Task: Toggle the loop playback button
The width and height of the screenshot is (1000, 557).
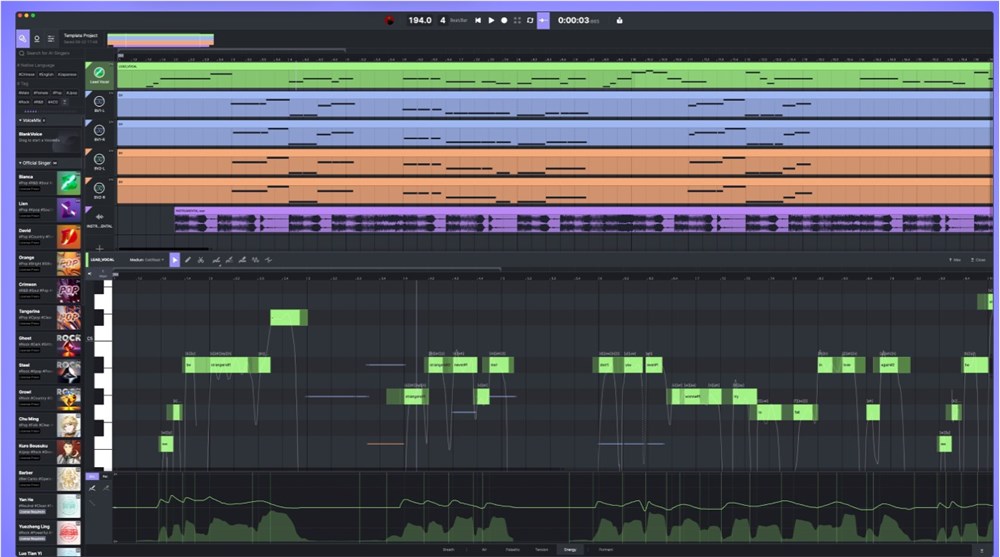Action: click(x=530, y=20)
